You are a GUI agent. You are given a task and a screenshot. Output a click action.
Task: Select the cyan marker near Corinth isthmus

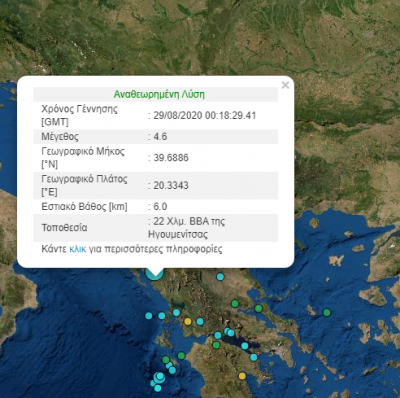[x=254, y=357]
